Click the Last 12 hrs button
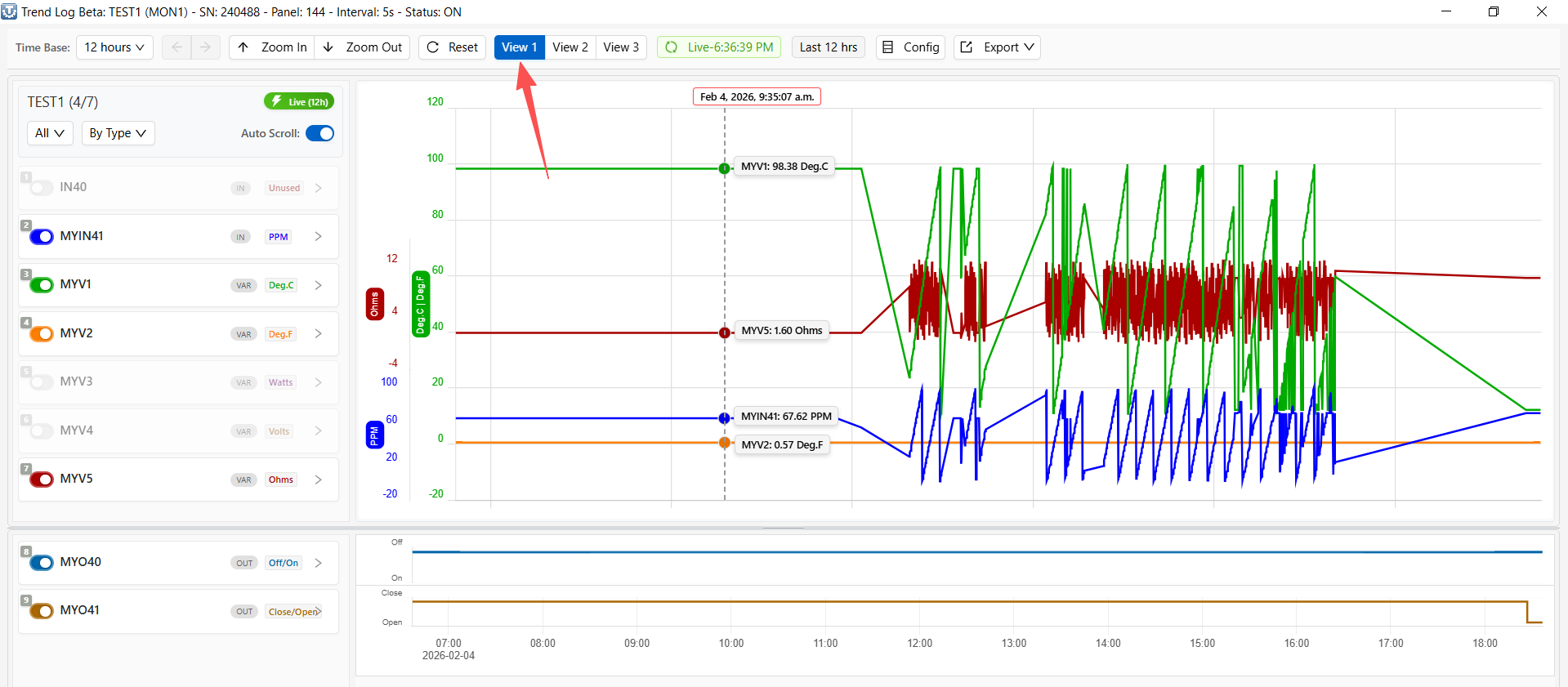The image size is (1568, 687). pyautogui.click(x=828, y=47)
